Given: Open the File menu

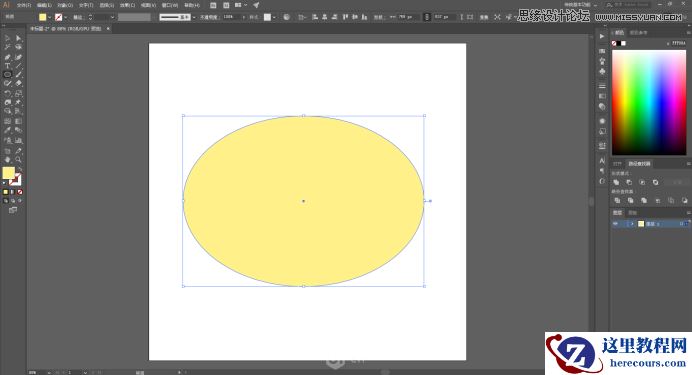Looking at the screenshot, I should coord(24,5).
